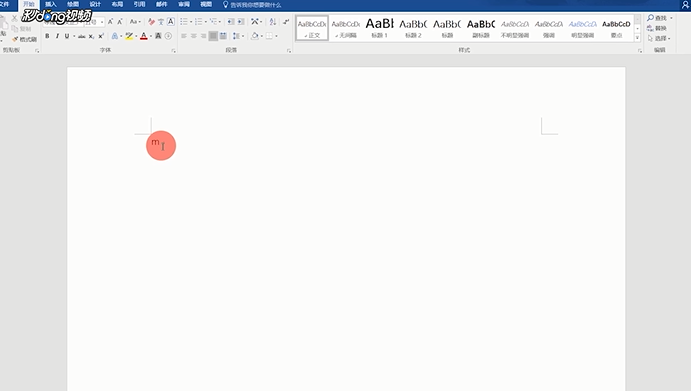
Task: Apply the 标题 2 style
Action: point(413,28)
